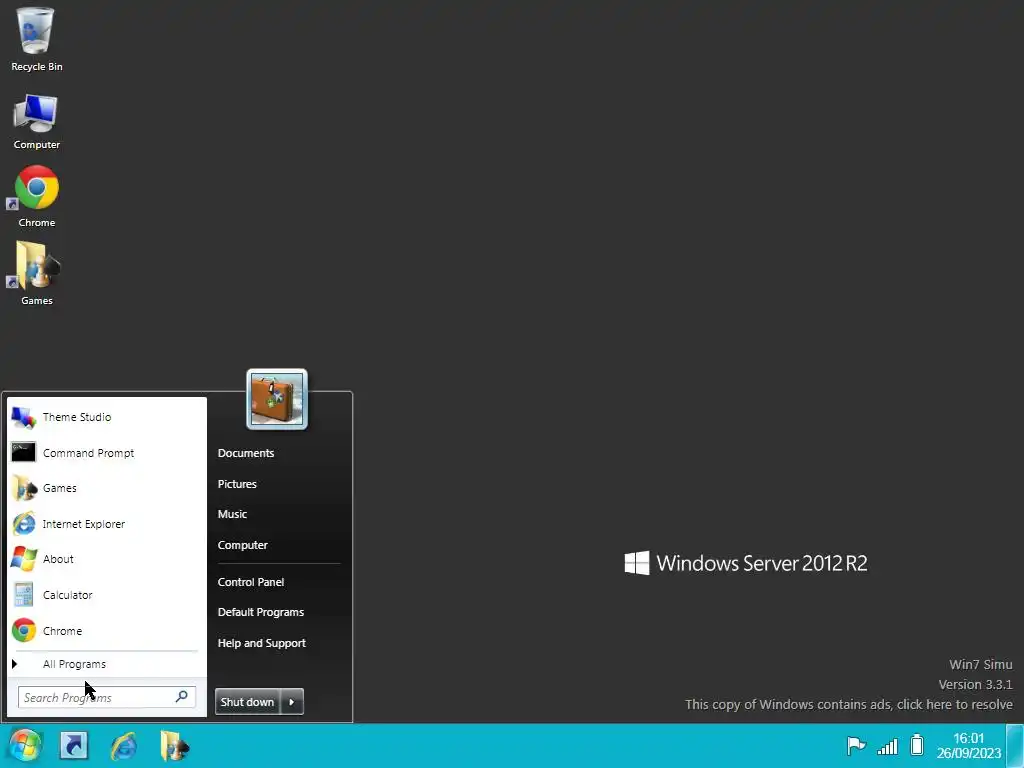This screenshot has height=768, width=1024.
Task: Click the battery tray icon
Action: [x=917, y=745]
